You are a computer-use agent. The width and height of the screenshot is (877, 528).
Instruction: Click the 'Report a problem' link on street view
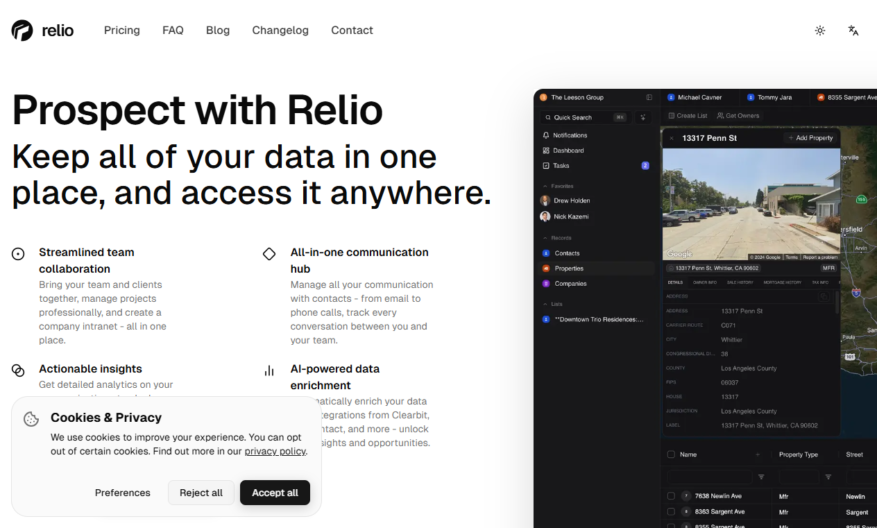(x=821, y=257)
